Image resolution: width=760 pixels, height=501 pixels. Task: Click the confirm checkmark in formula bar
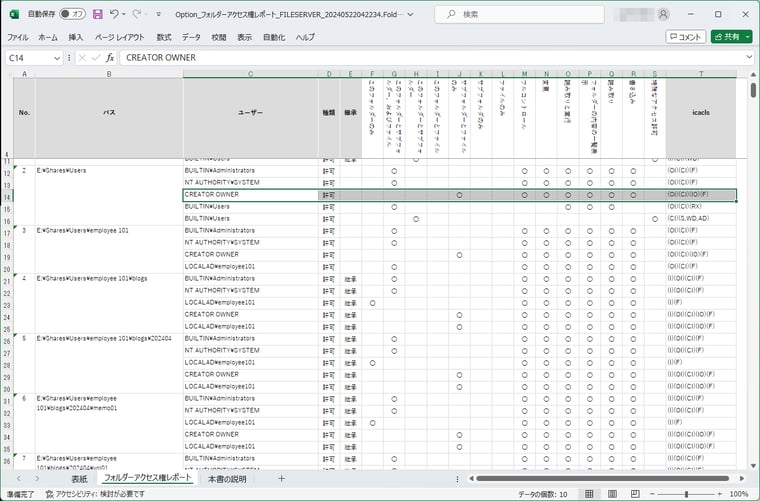[96, 58]
